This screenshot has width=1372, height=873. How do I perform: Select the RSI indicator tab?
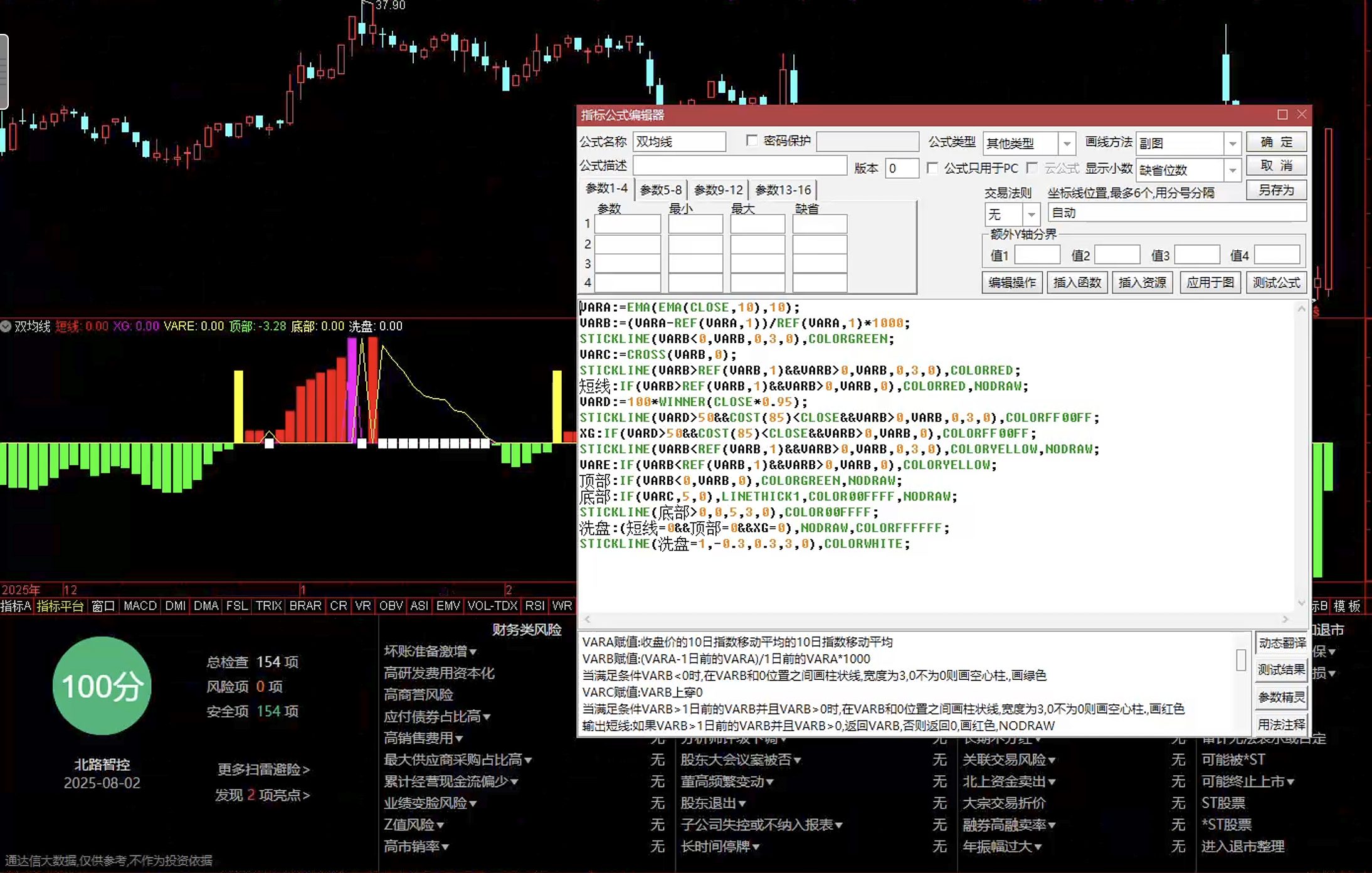(535, 606)
